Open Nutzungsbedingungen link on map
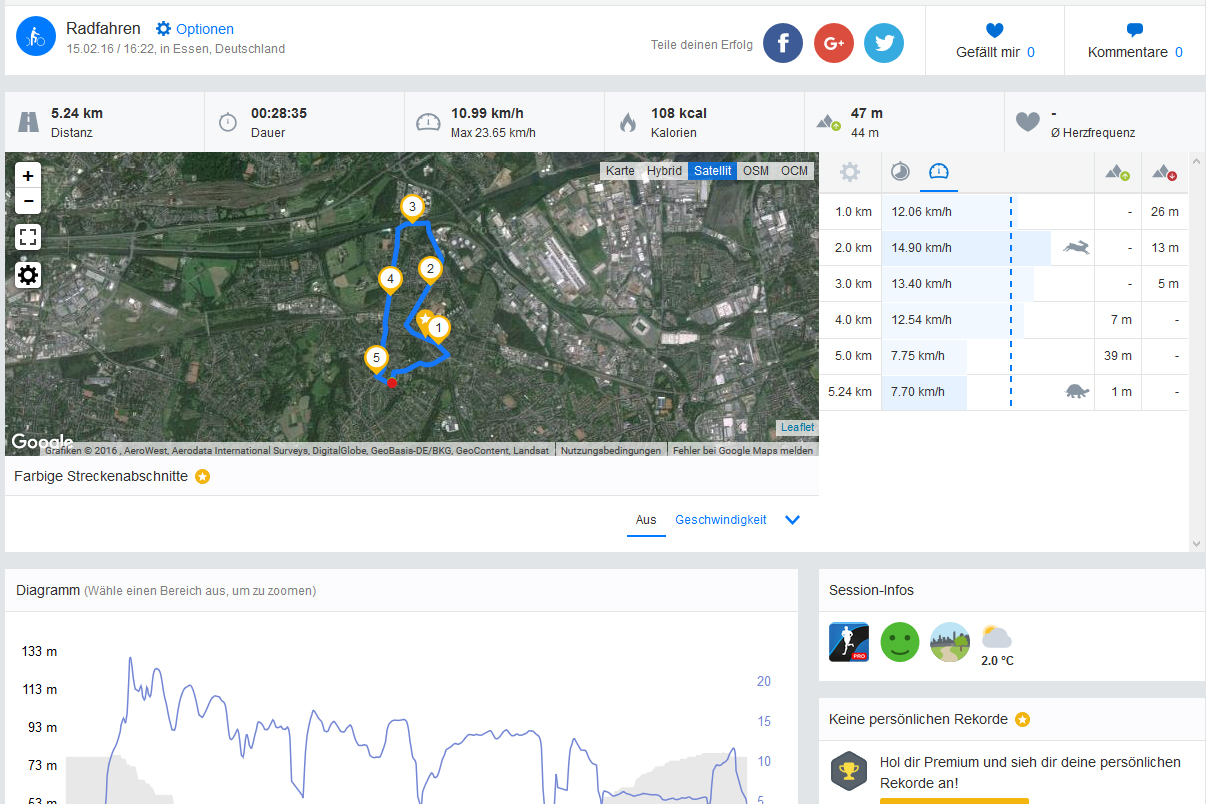1206x804 pixels. [x=610, y=451]
